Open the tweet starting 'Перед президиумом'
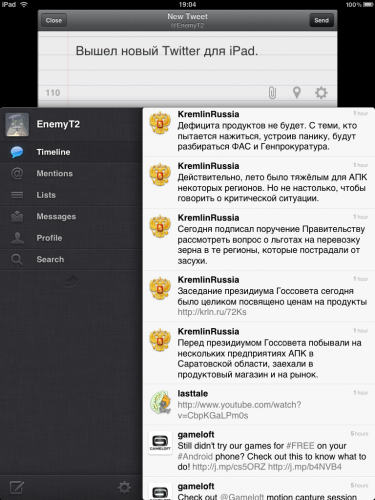This screenshot has height=500, width=375. [259, 353]
